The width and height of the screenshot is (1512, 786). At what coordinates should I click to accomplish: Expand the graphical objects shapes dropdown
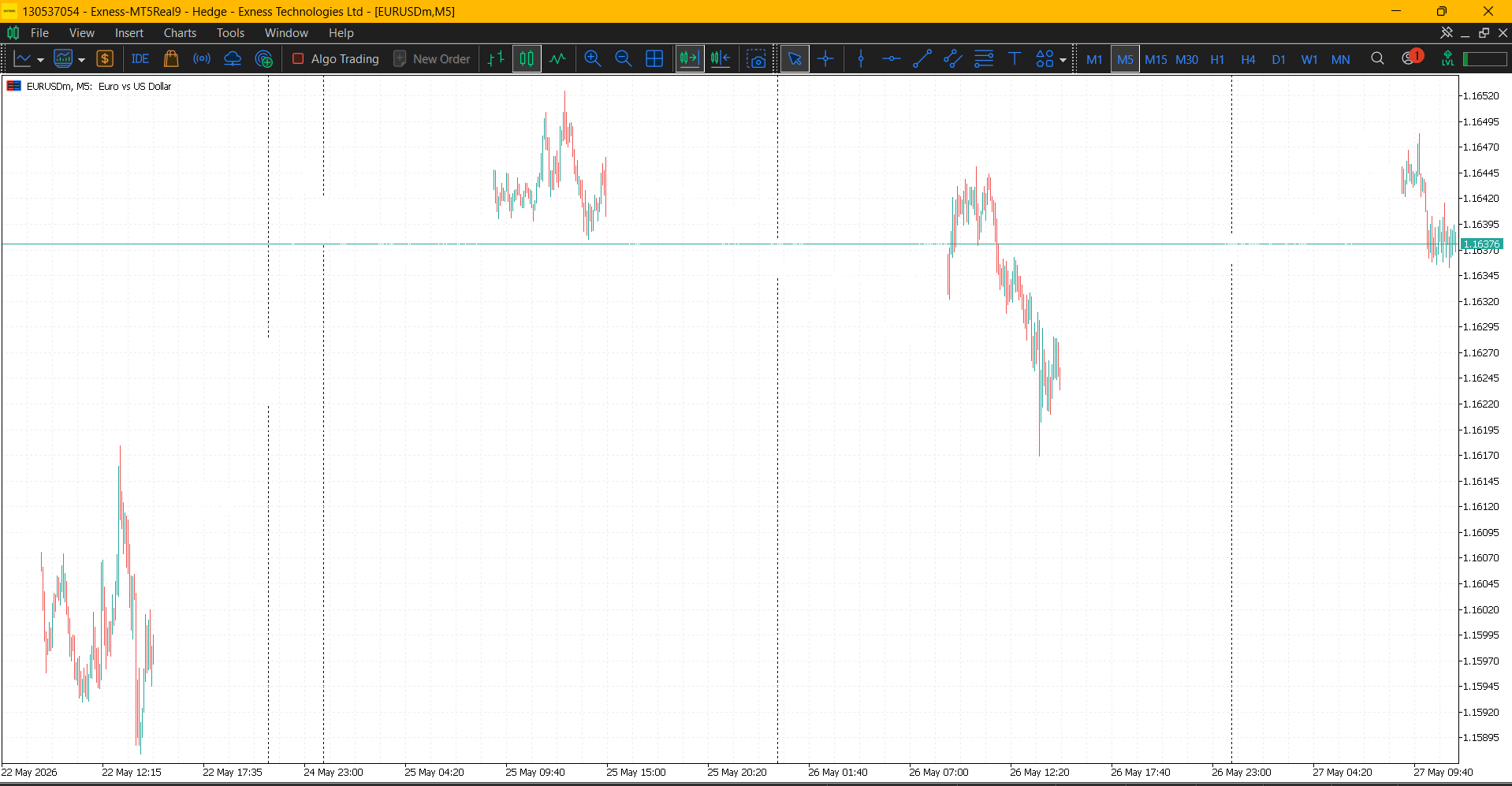(x=1063, y=60)
